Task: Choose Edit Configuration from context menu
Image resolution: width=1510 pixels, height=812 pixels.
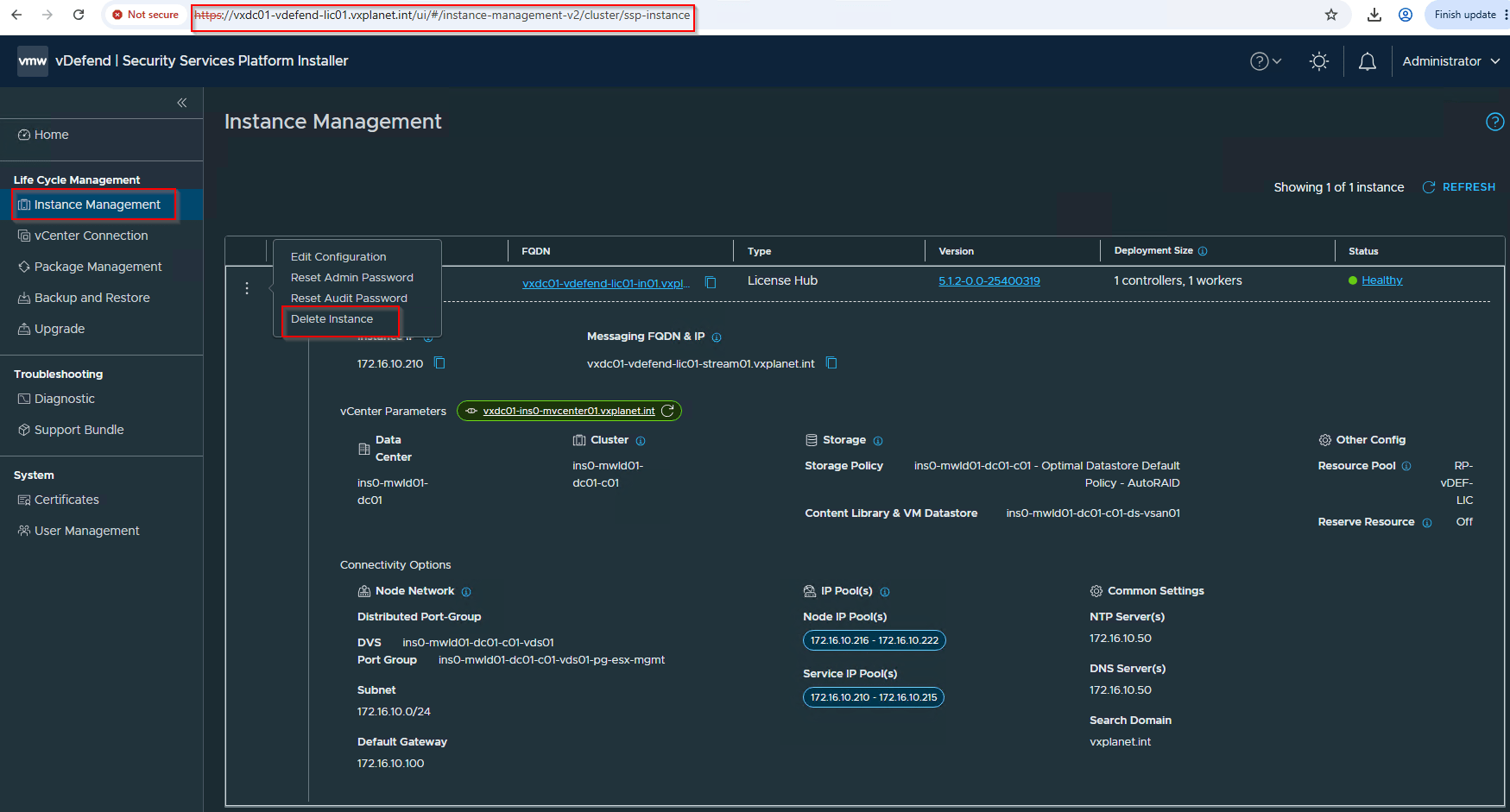Action: (x=338, y=257)
